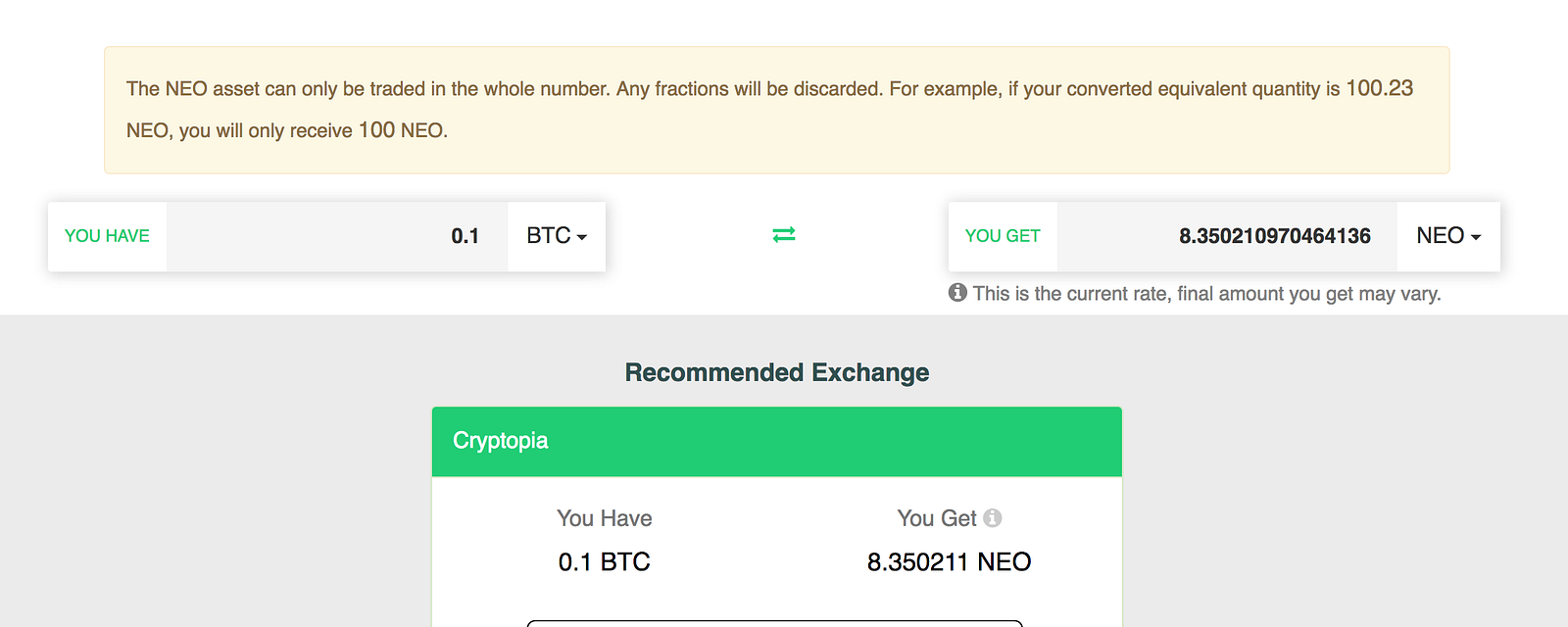Click the You Get label in card

937,518
